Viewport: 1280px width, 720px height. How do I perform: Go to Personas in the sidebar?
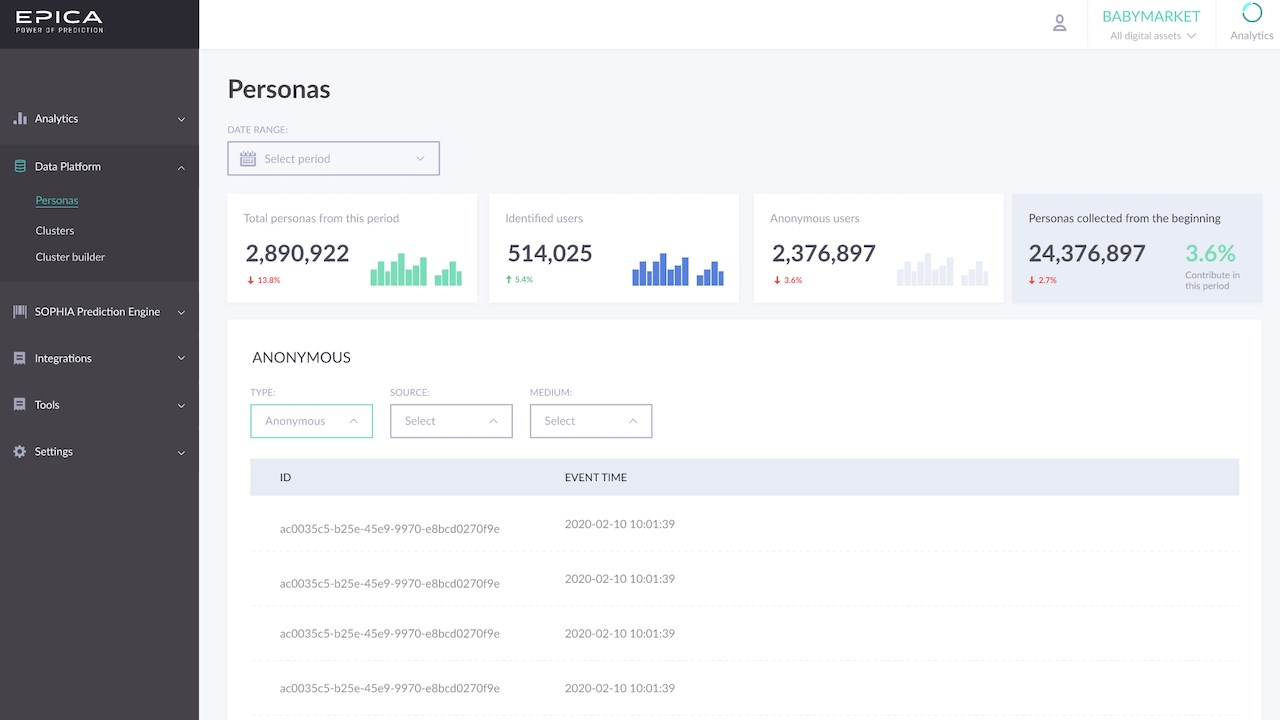57,200
